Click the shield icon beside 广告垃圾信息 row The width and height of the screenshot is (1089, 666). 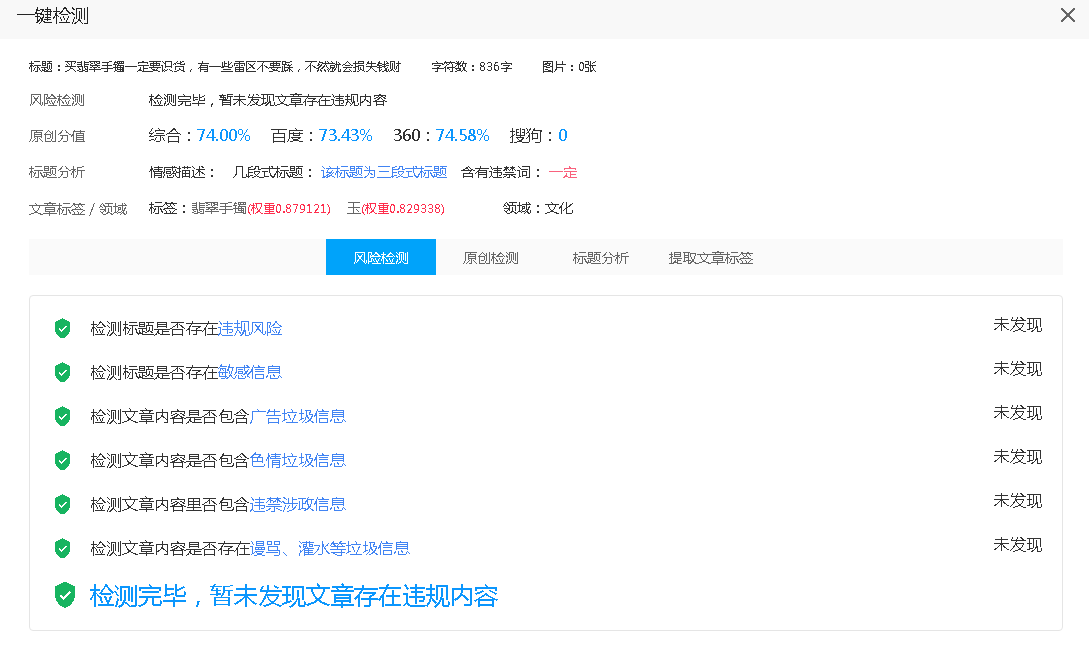62,416
